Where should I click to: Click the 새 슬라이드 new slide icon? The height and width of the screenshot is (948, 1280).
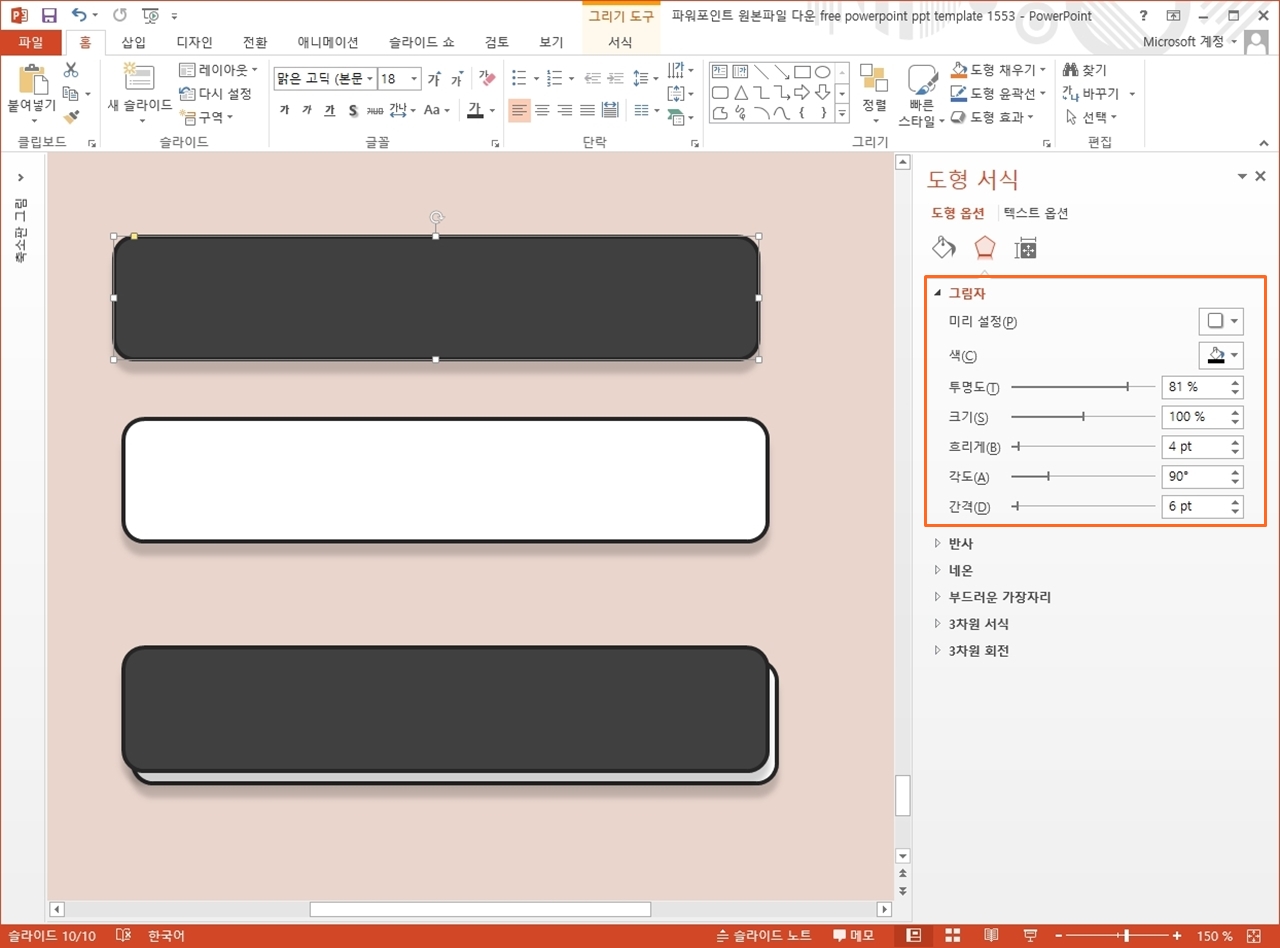click(138, 78)
